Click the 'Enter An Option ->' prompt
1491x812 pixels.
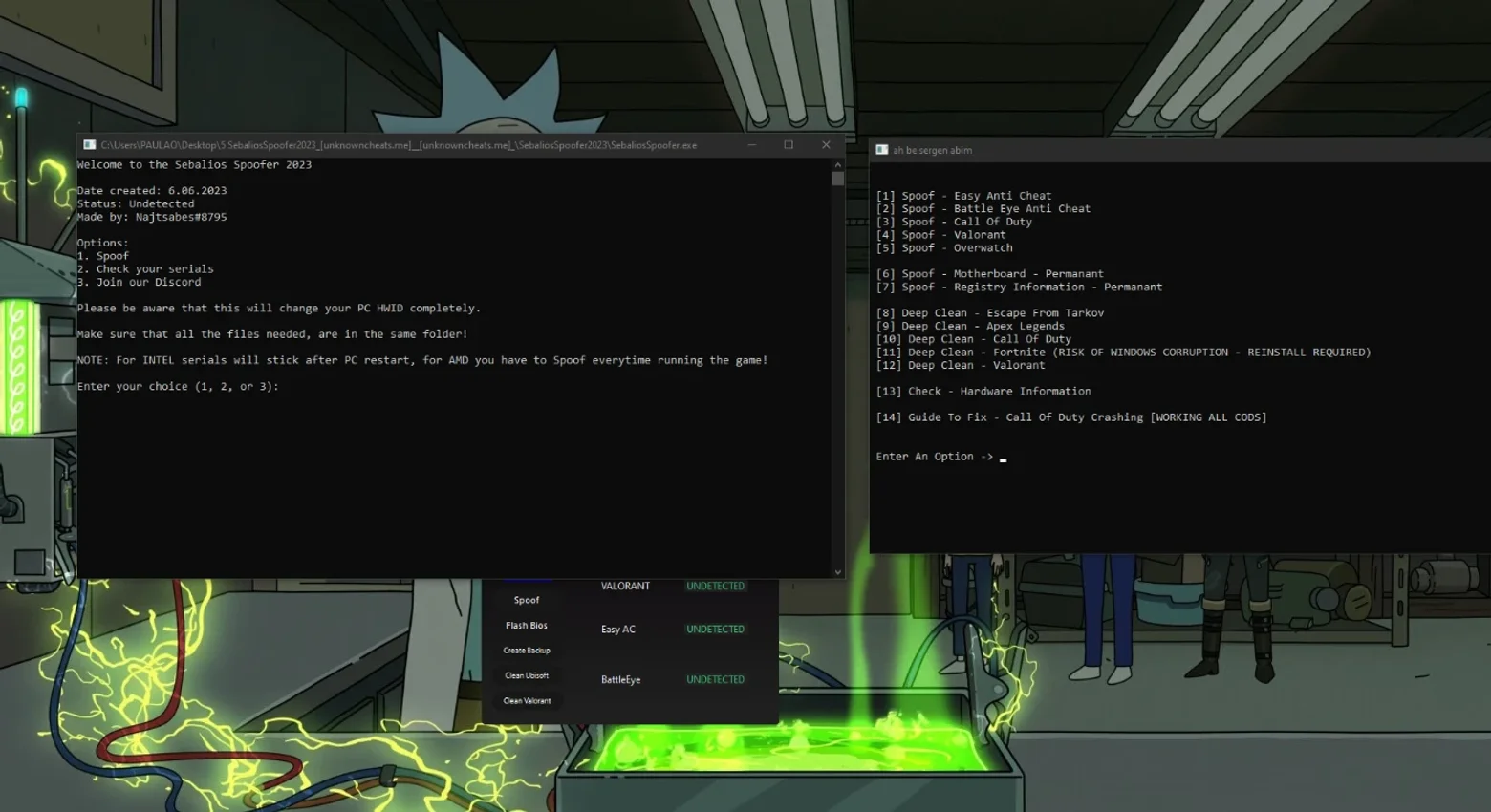point(935,457)
